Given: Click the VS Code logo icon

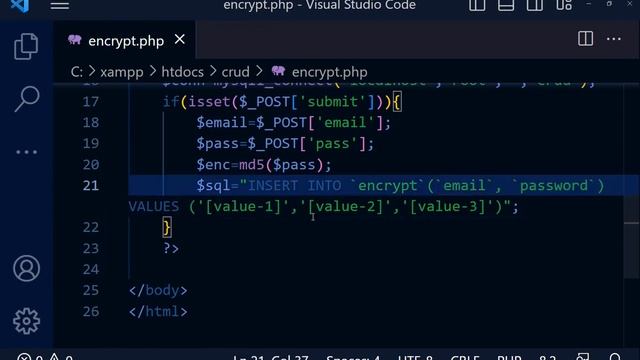Looking at the screenshot, I should point(20,5).
